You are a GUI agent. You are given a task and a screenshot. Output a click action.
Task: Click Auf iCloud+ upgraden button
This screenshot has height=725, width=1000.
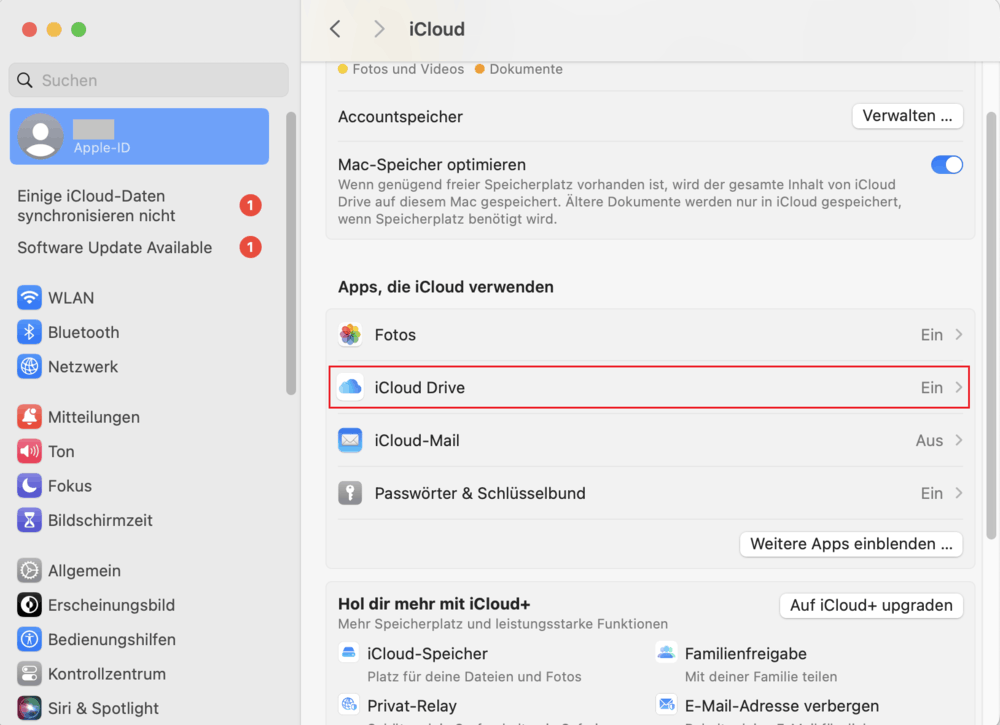pyautogui.click(x=871, y=605)
